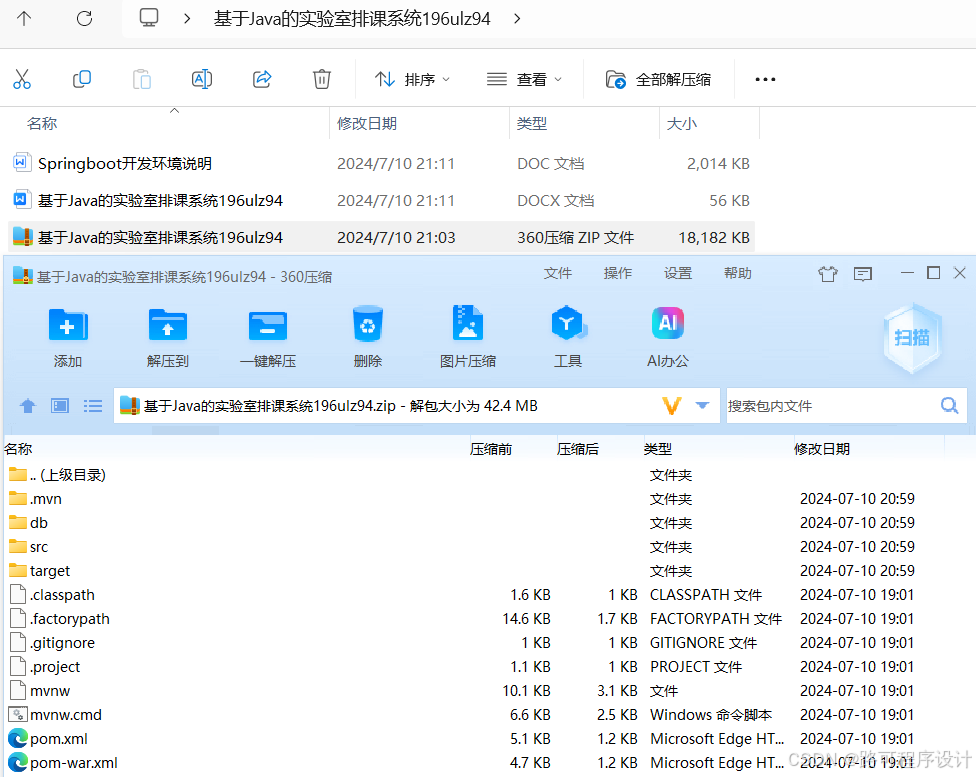Open the 设置 menu in 360压缩
The width and height of the screenshot is (976, 777).
[678, 273]
